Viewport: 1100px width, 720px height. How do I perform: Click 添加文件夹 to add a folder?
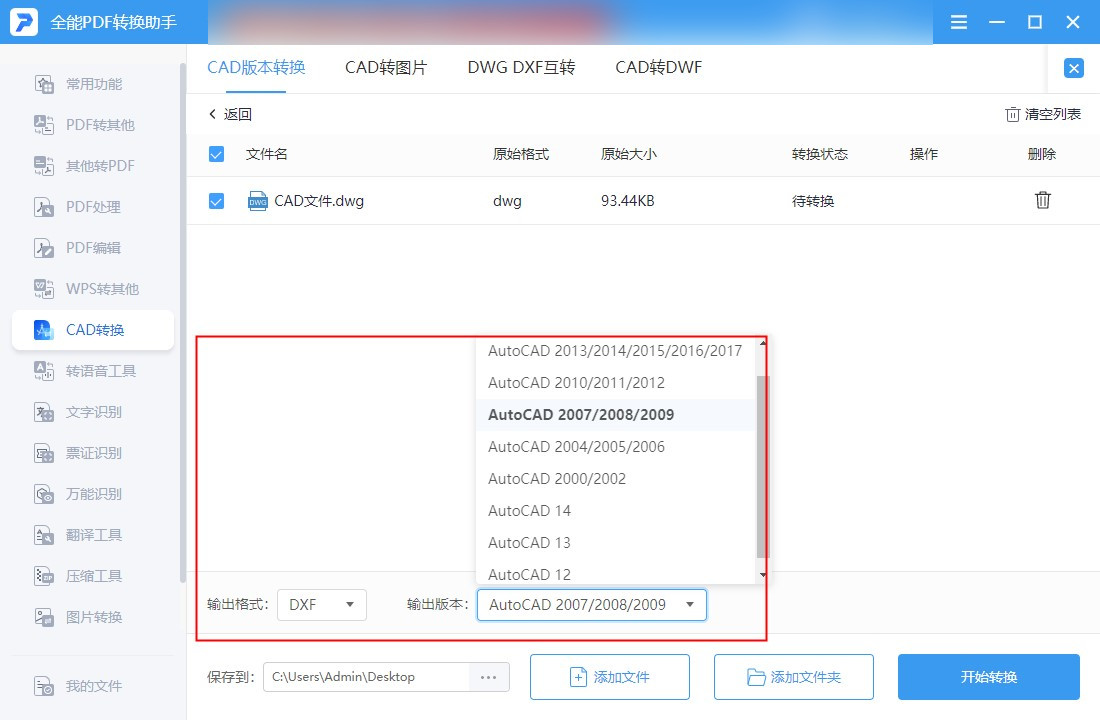point(793,676)
